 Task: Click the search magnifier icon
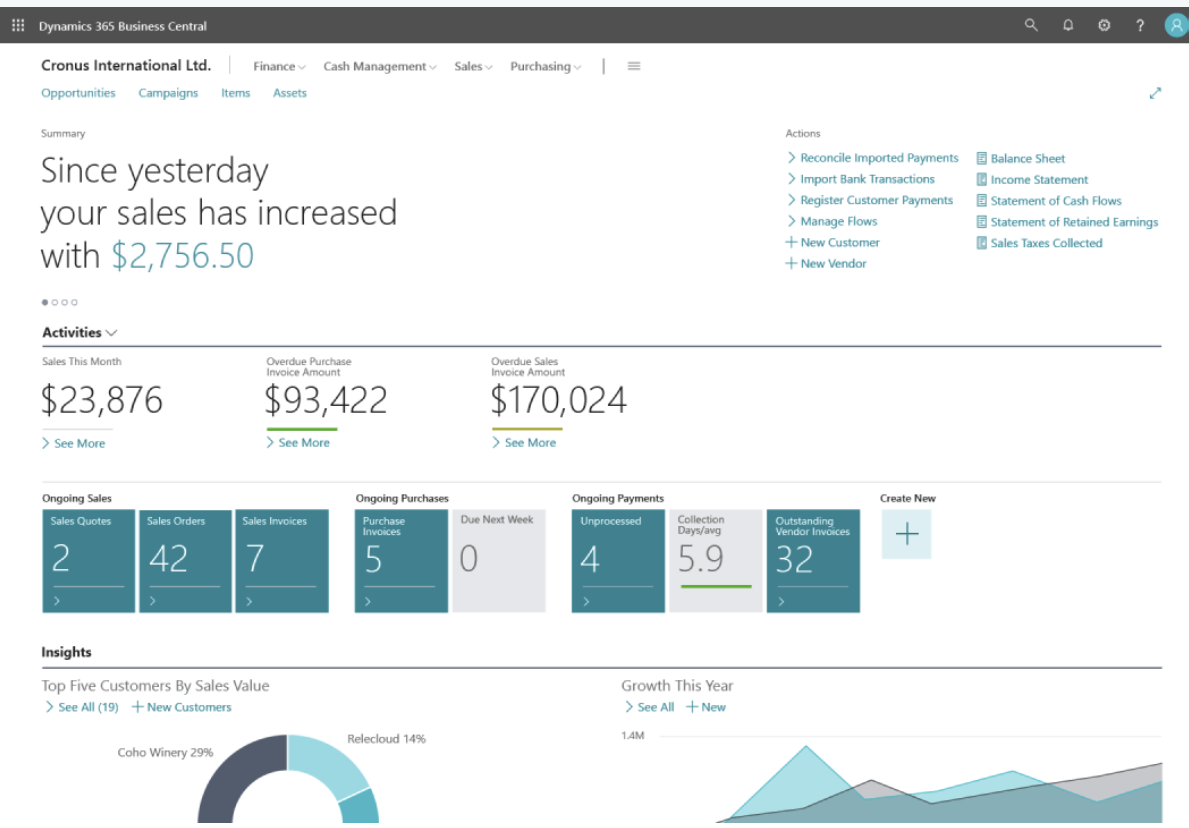coord(1031,26)
